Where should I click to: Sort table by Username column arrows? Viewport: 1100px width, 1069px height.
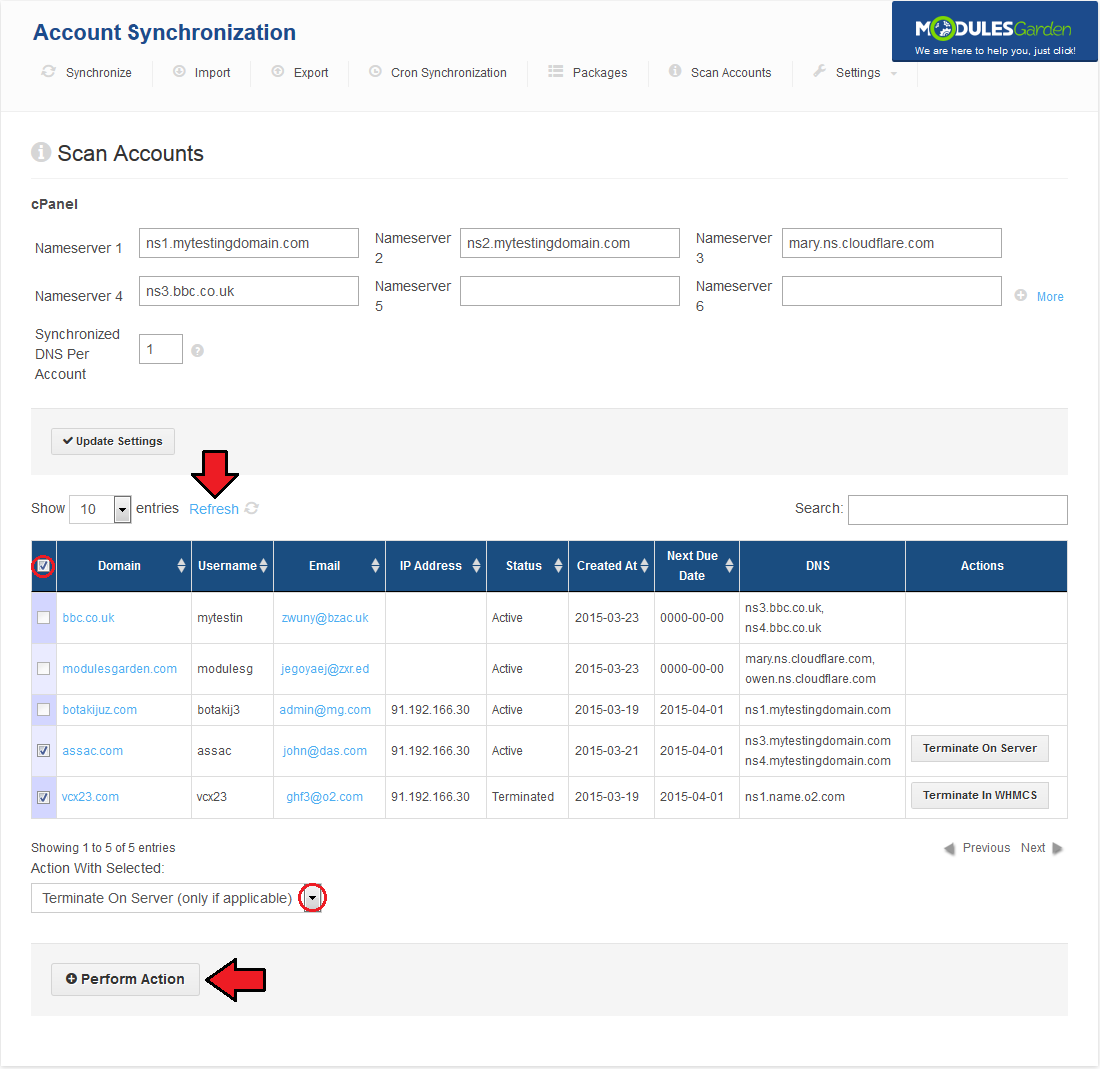[264, 566]
